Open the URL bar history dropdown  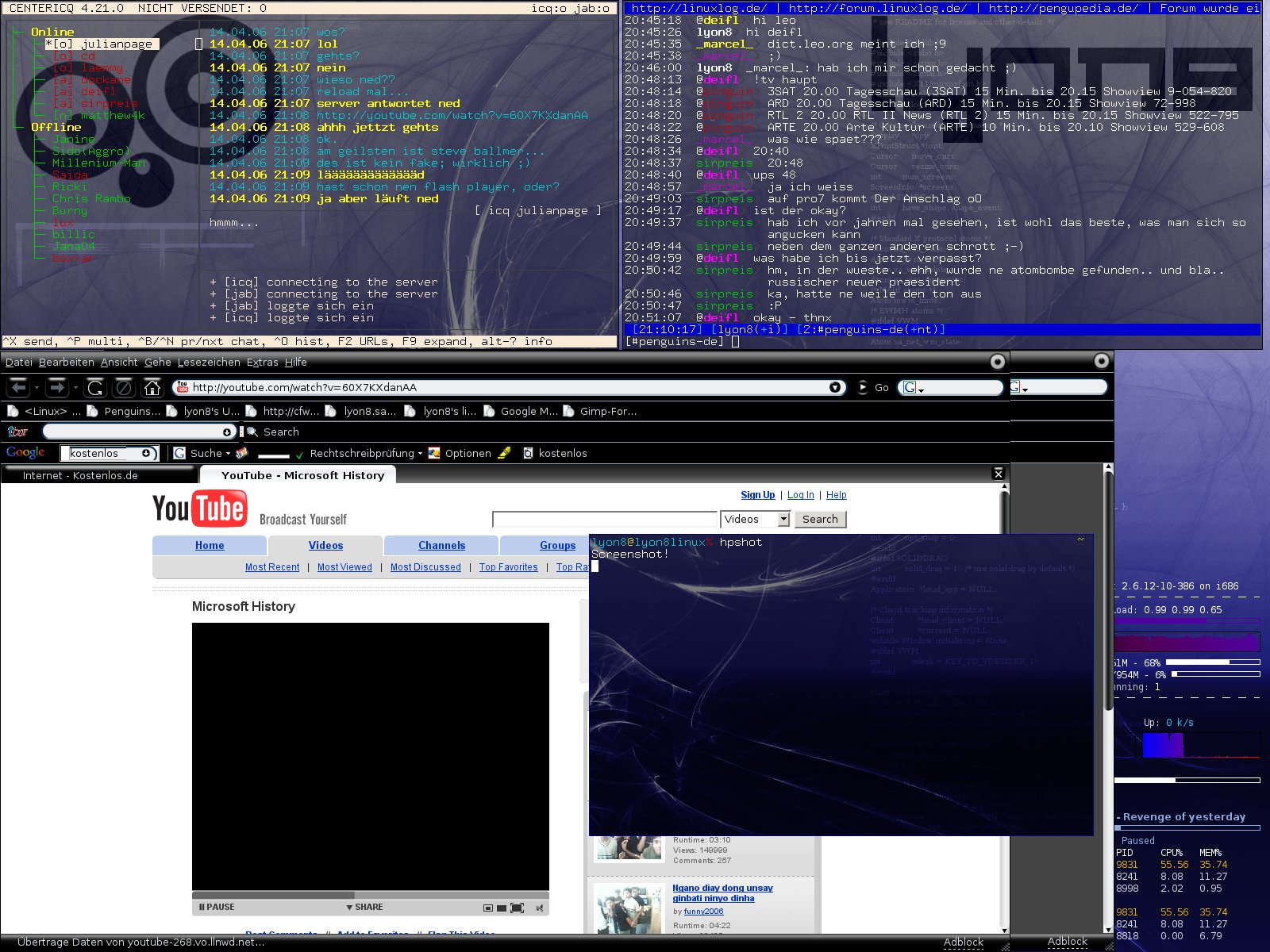click(835, 387)
